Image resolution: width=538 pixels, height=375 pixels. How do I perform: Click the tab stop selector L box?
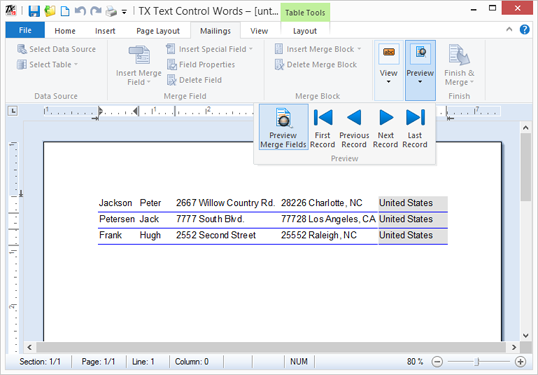(x=13, y=111)
